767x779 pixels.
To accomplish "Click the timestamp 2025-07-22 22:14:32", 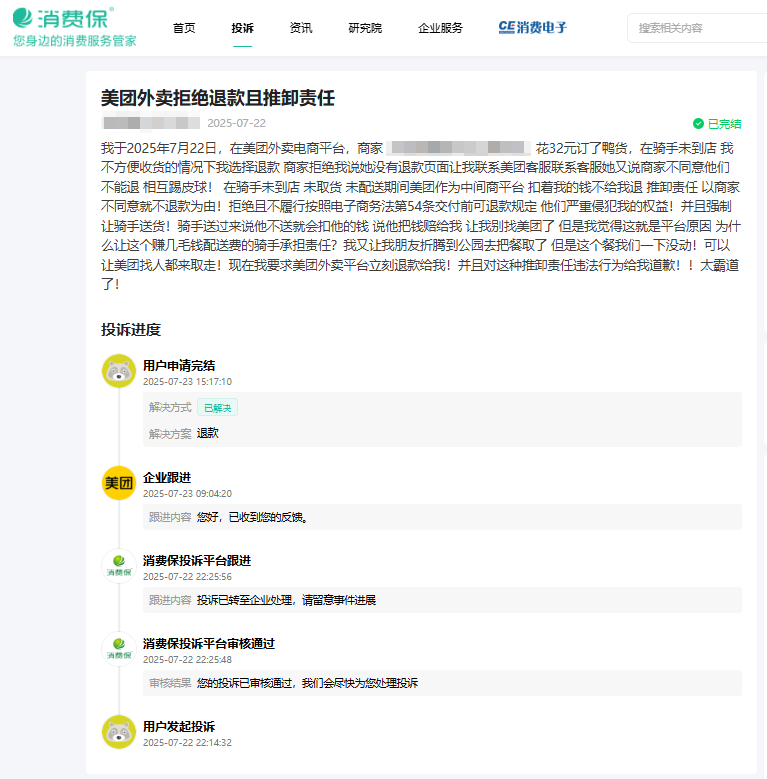I will pos(187,742).
